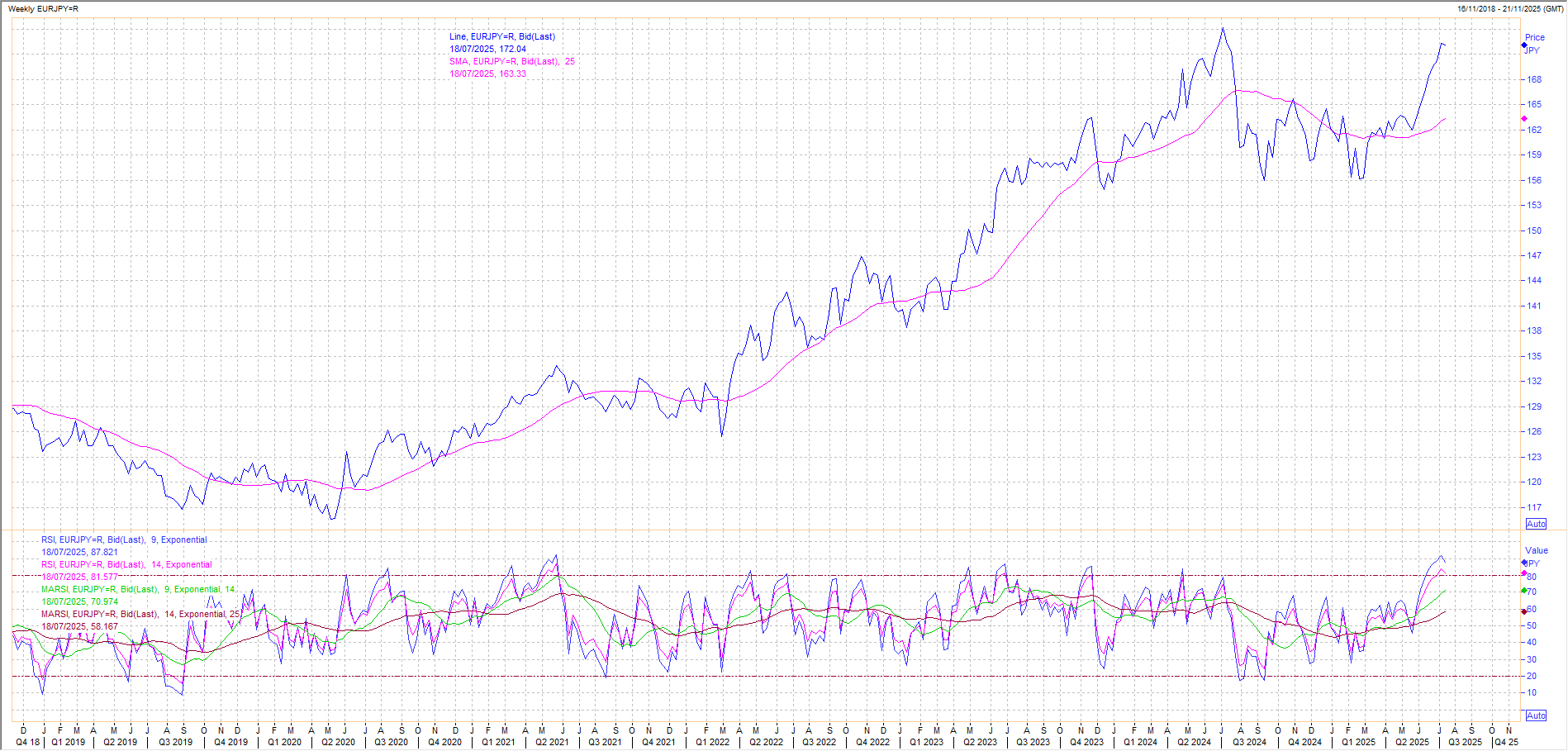Screen dimensions: 1568x751
Task: Click the 168 tick on price axis
Action: coord(1534,79)
